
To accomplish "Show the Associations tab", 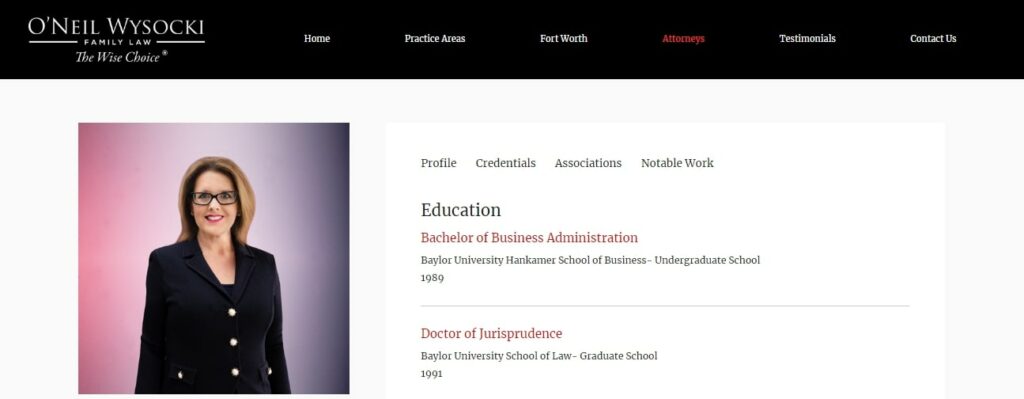I will [588, 163].
